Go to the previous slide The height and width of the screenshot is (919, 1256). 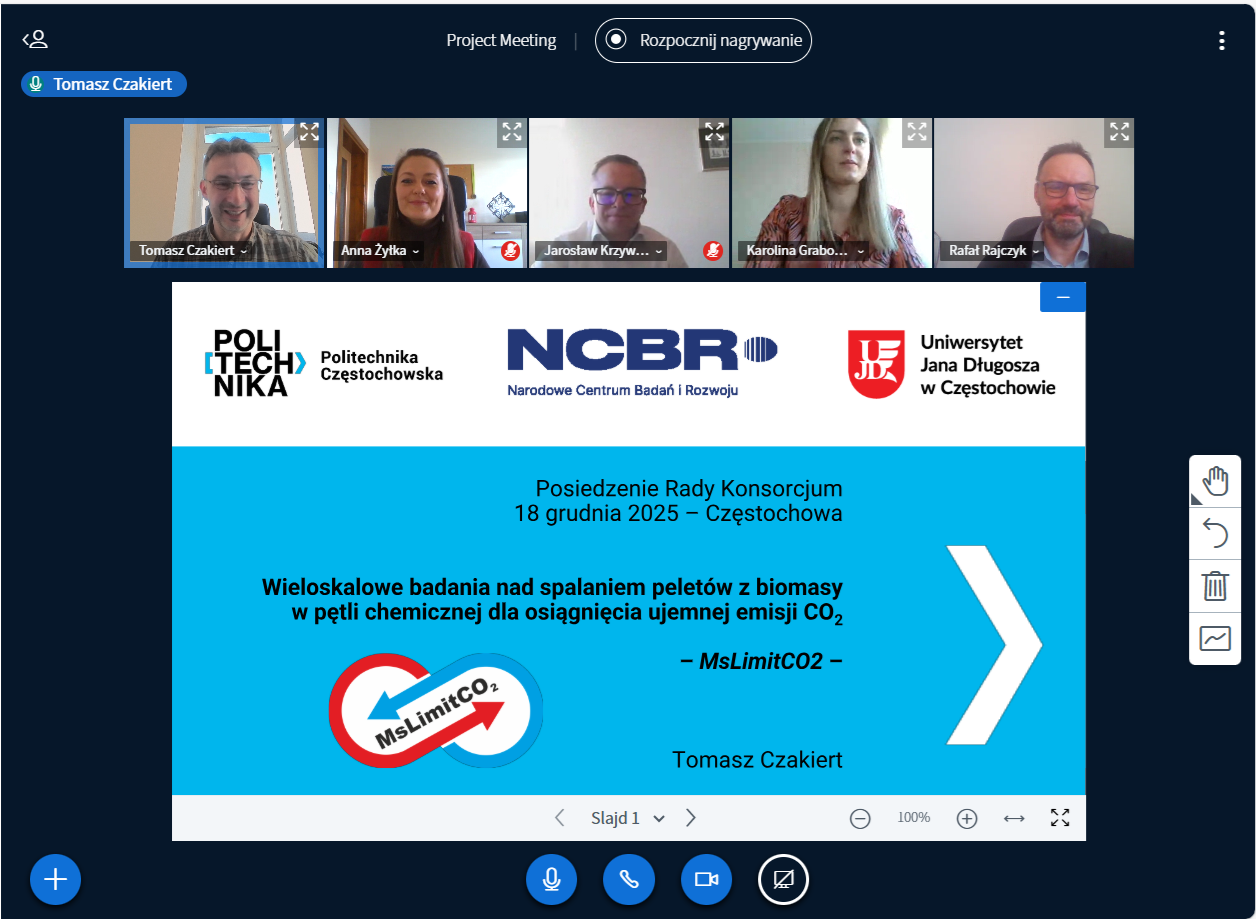tap(560, 818)
